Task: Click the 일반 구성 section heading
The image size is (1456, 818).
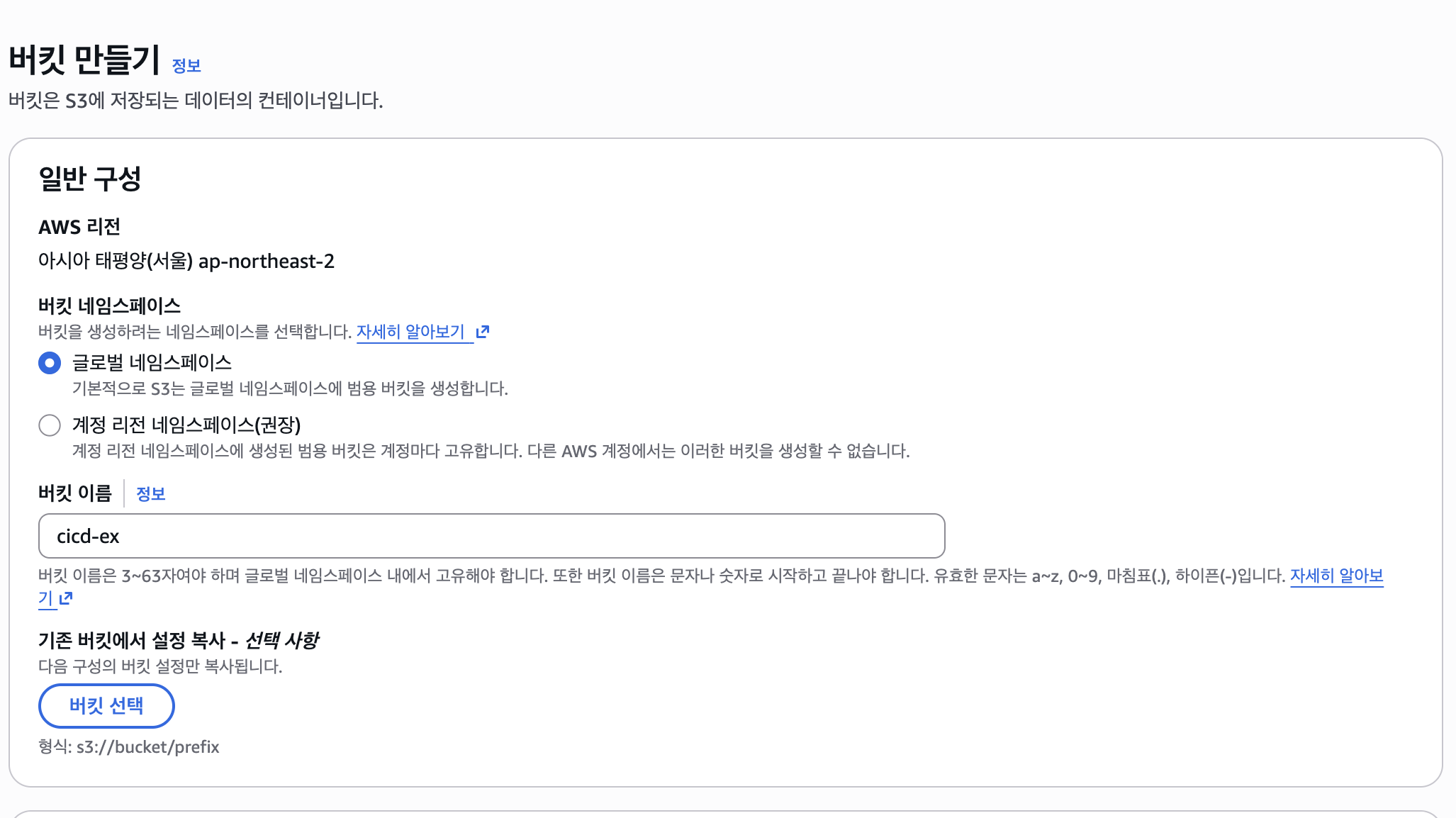Action: coord(90,179)
